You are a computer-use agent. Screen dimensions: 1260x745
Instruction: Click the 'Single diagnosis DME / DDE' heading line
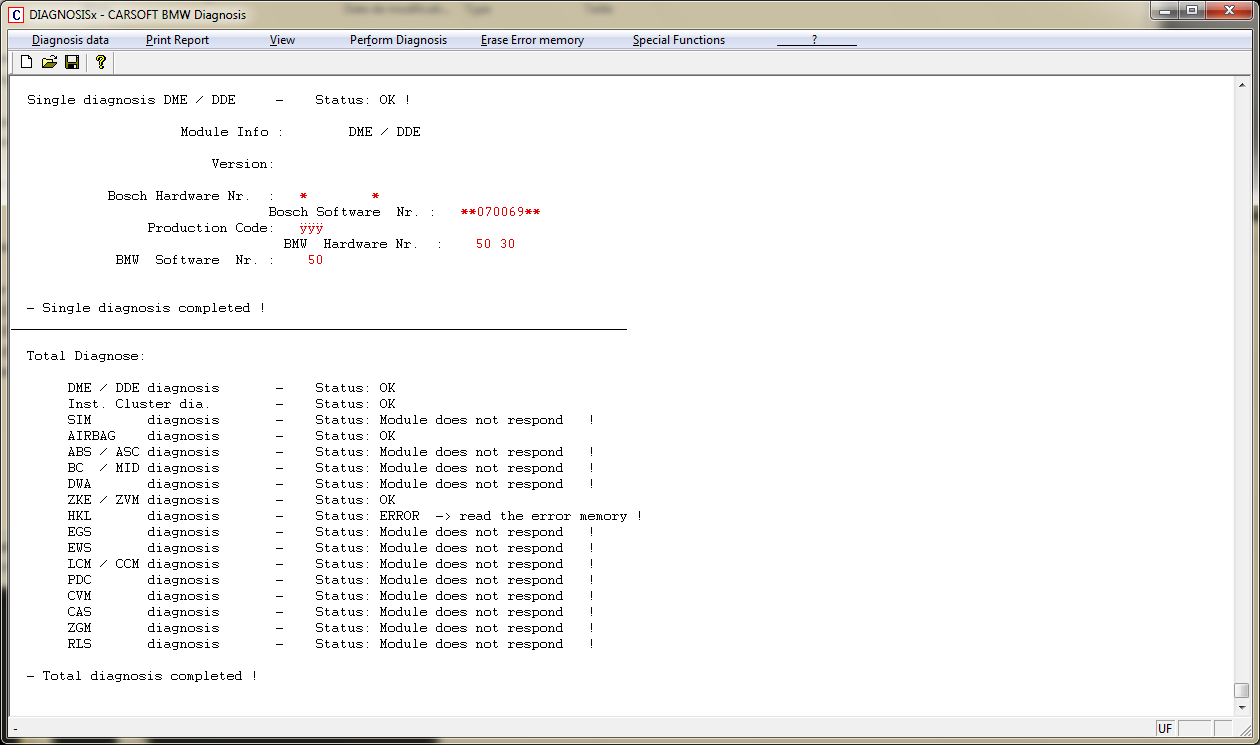[219, 100]
